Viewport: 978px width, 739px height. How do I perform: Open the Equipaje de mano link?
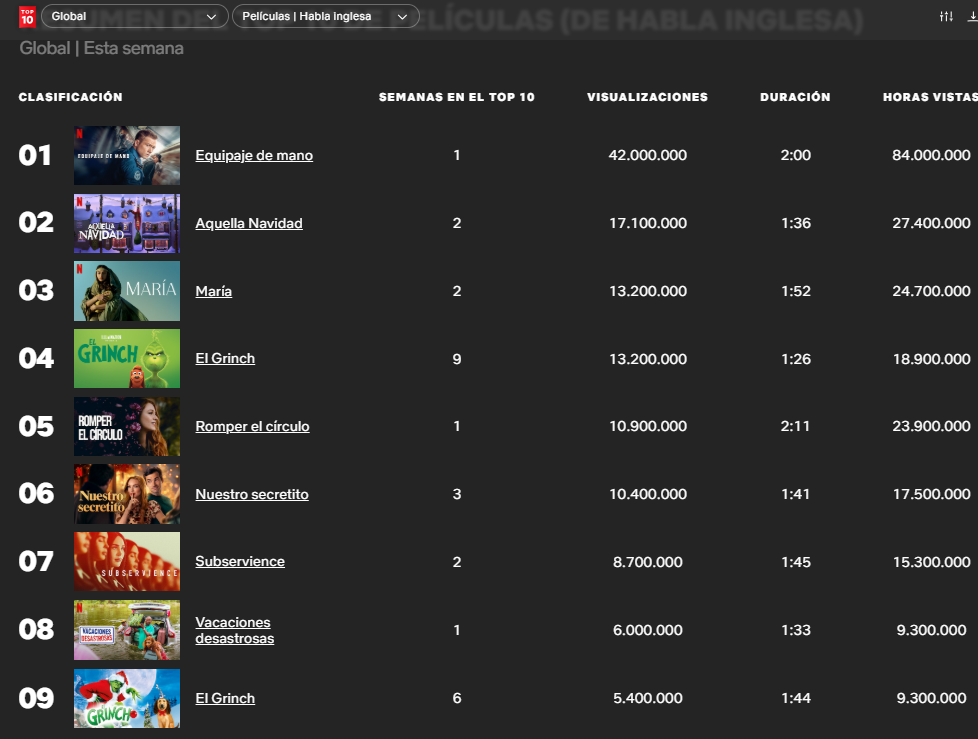[254, 155]
